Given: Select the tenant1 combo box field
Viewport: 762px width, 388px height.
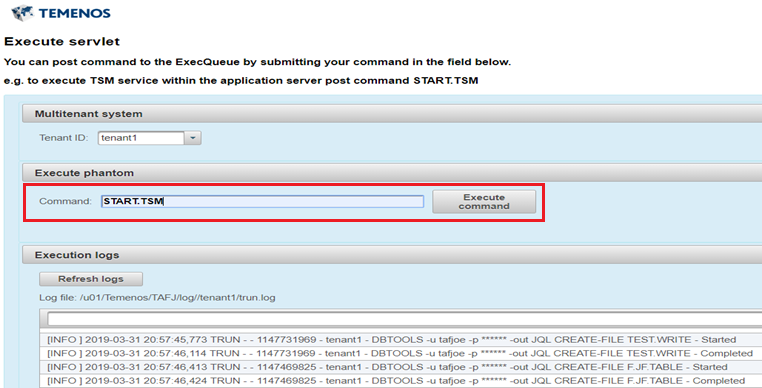Looking at the screenshot, I should click(x=141, y=138).
